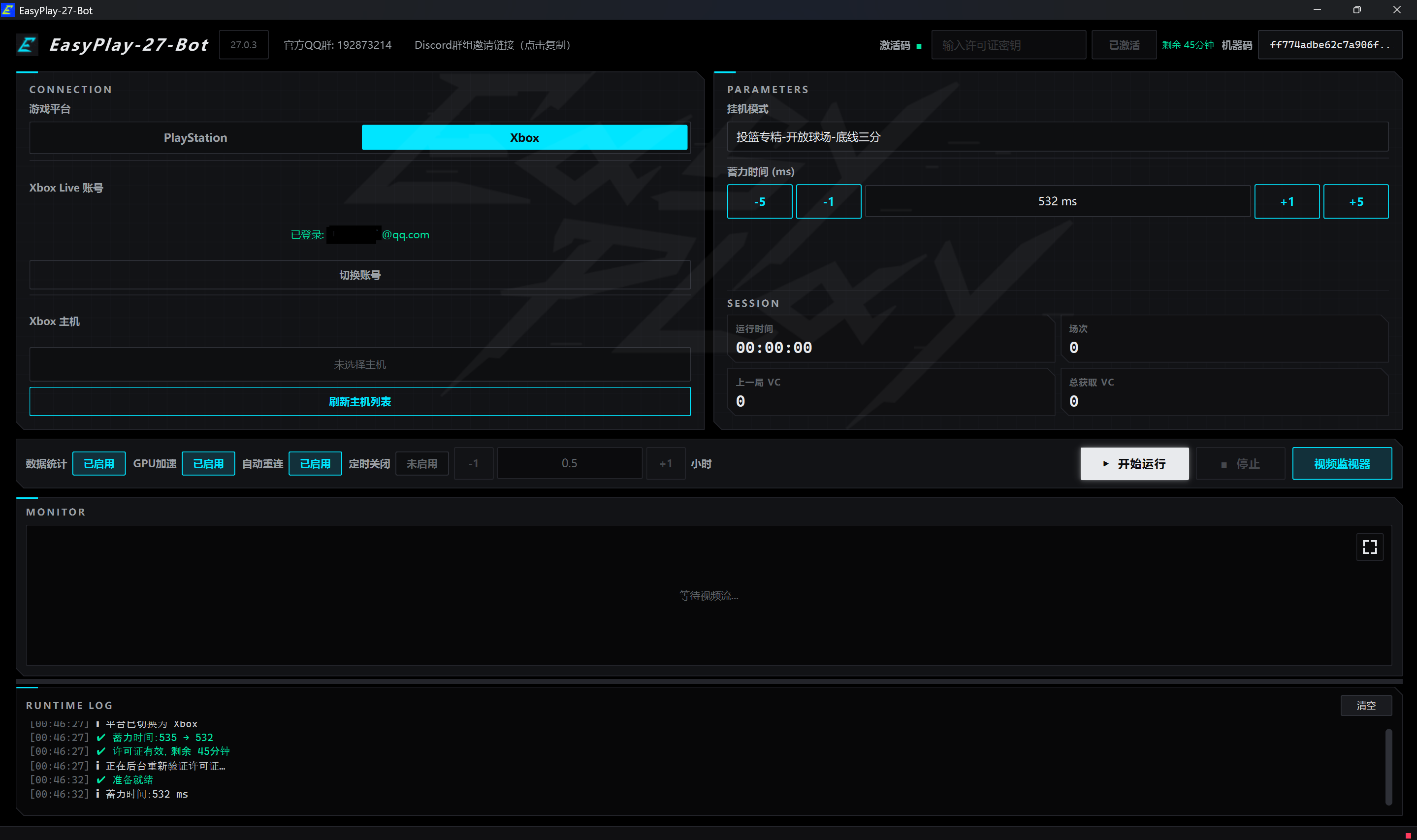
Task: Click the EasyPlay logo icon in header
Action: [27, 45]
